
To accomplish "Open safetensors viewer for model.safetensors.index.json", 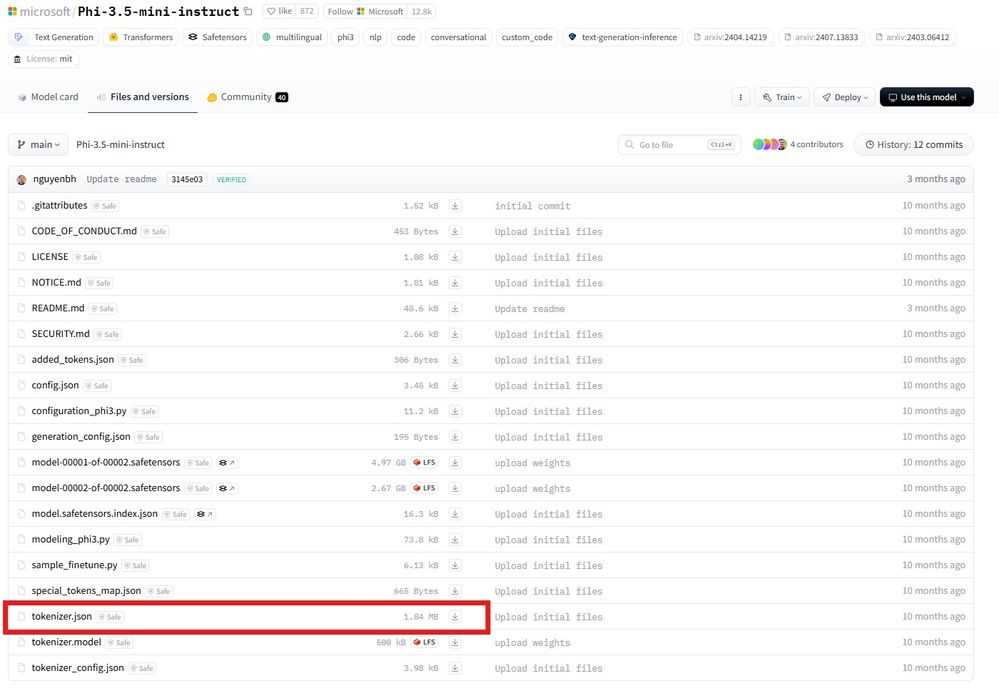I will [204, 514].
